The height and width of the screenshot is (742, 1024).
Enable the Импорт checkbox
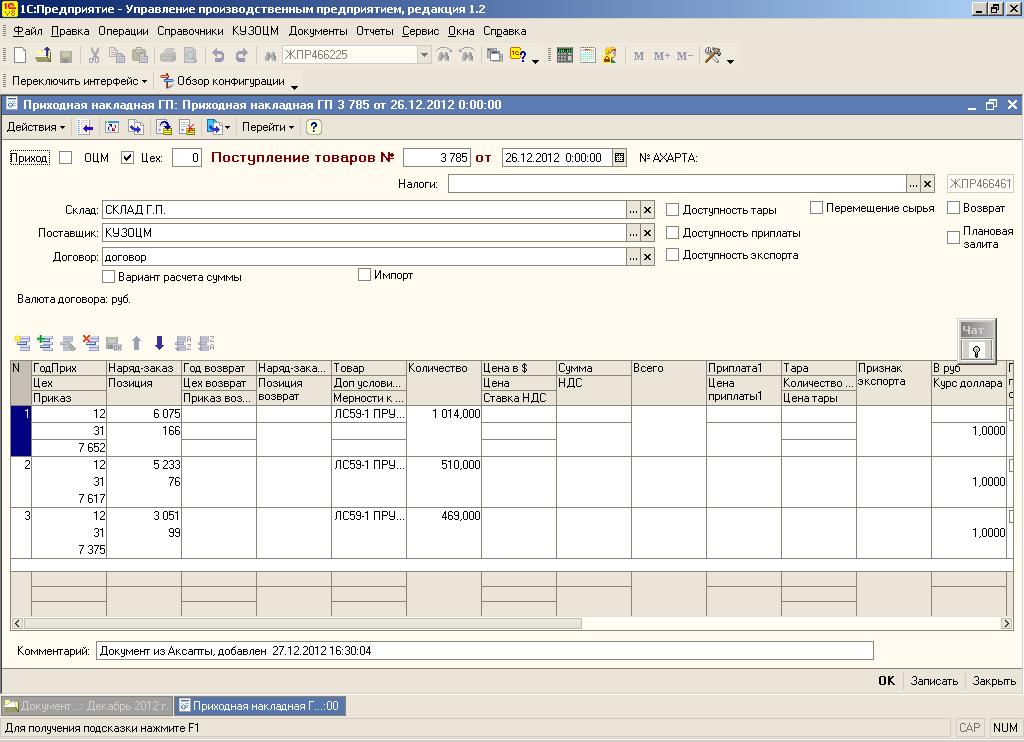click(x=364, y=275)
